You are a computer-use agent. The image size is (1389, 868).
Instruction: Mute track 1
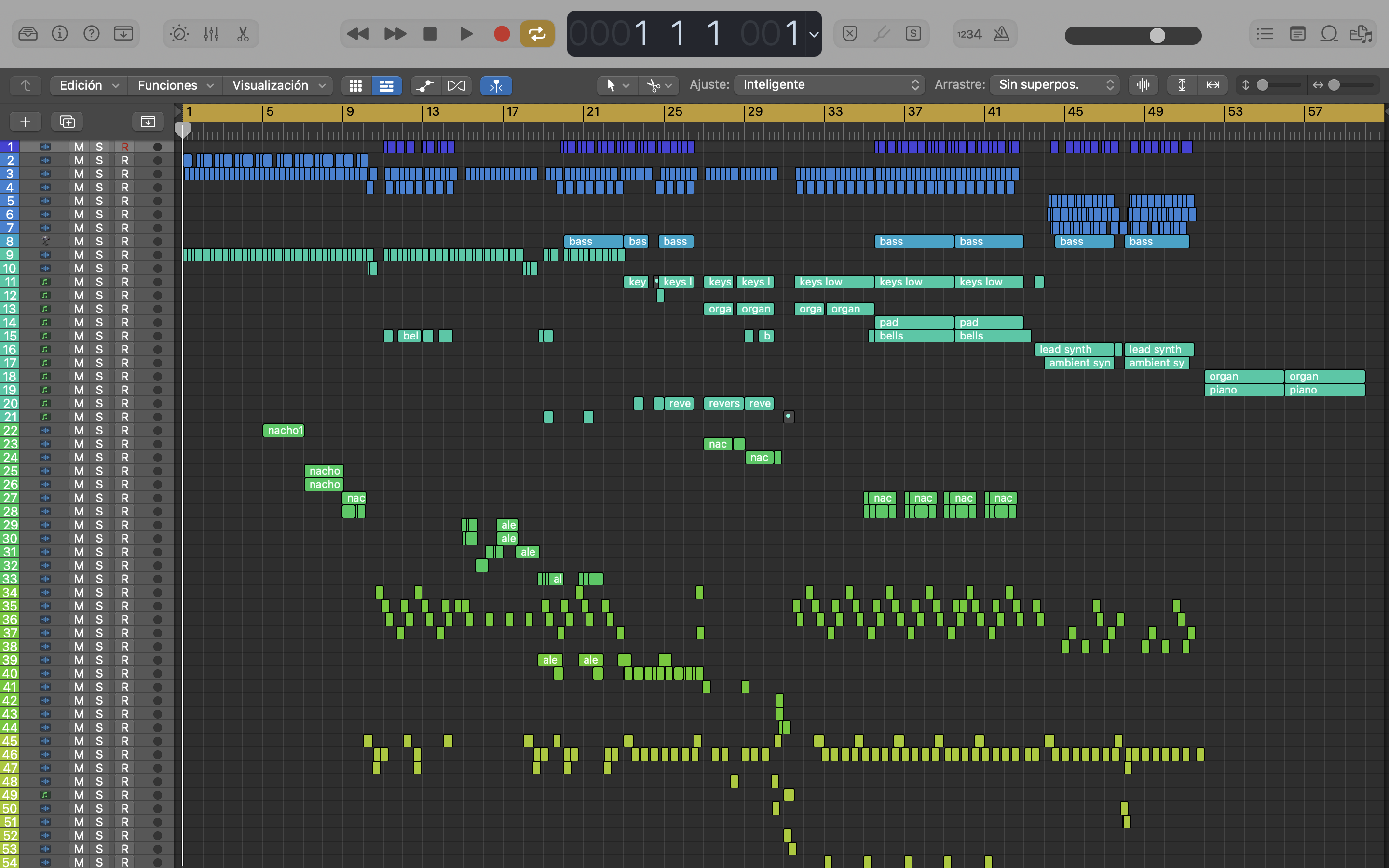point(79,147)
